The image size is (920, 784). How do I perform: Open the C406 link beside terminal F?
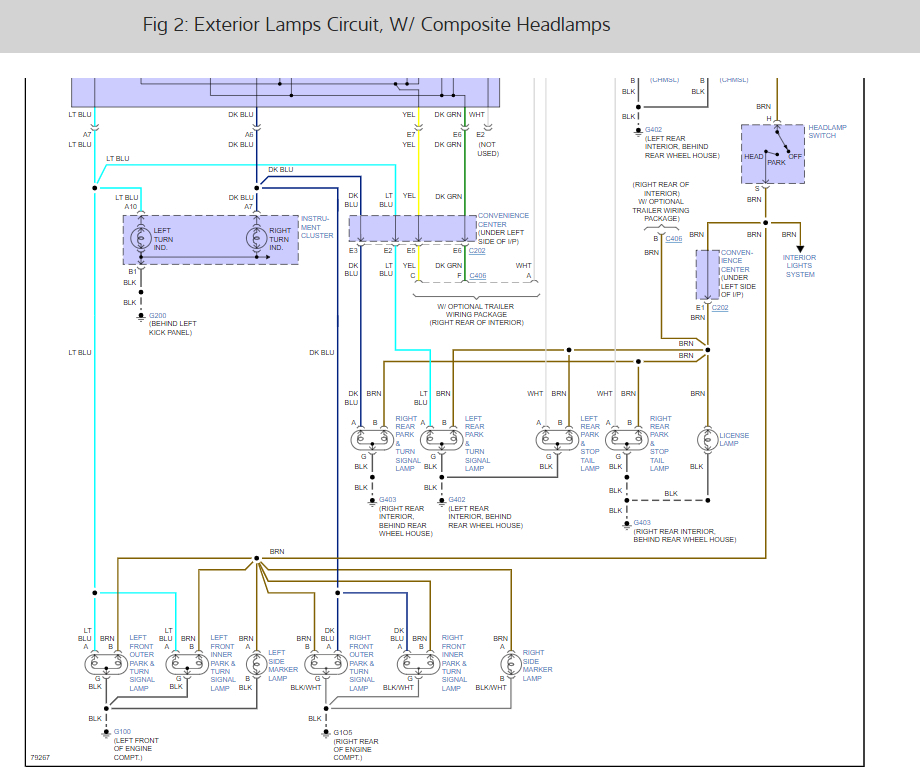coord(478,275)
